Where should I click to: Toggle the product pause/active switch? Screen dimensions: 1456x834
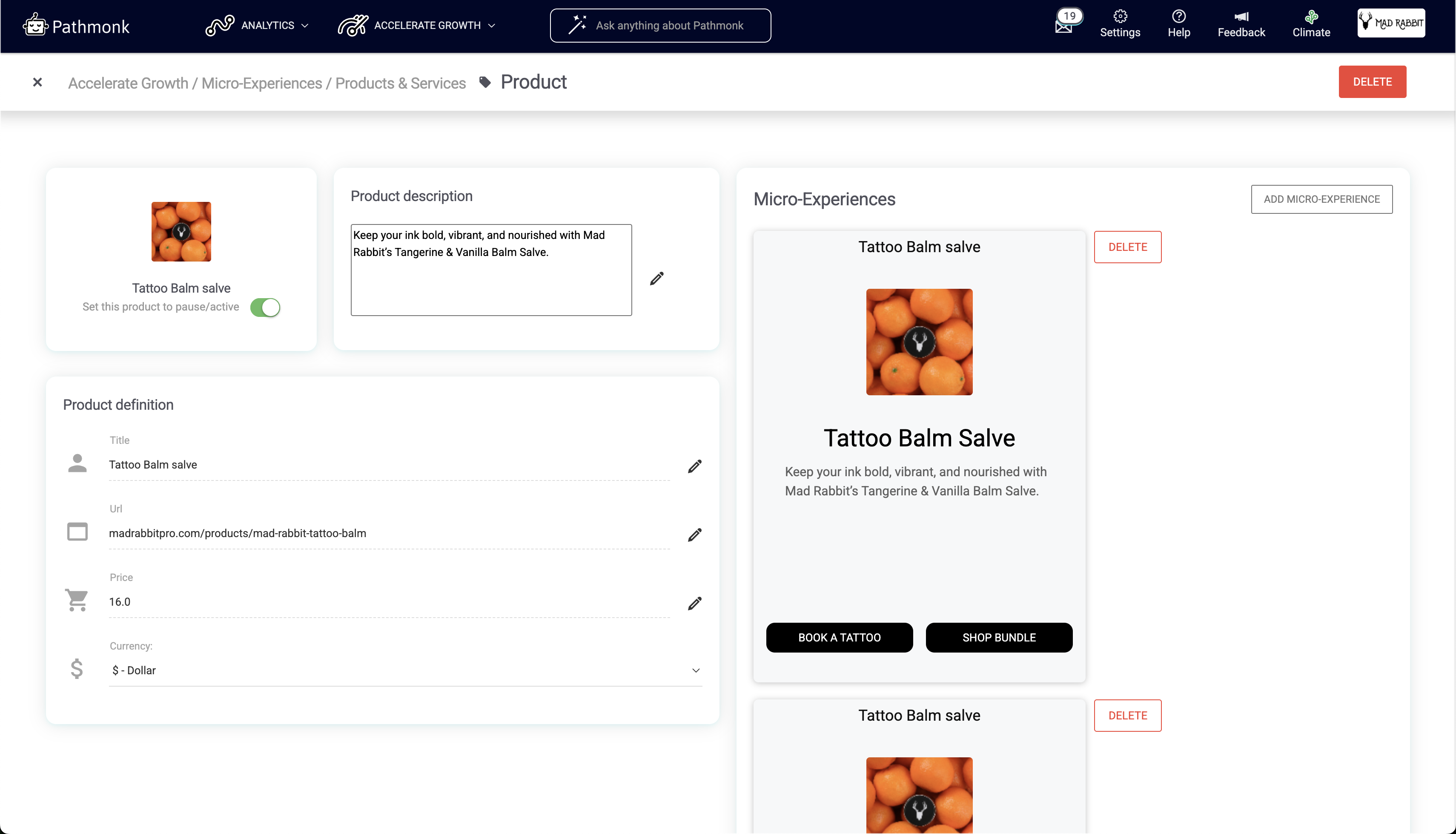point(265,308)
